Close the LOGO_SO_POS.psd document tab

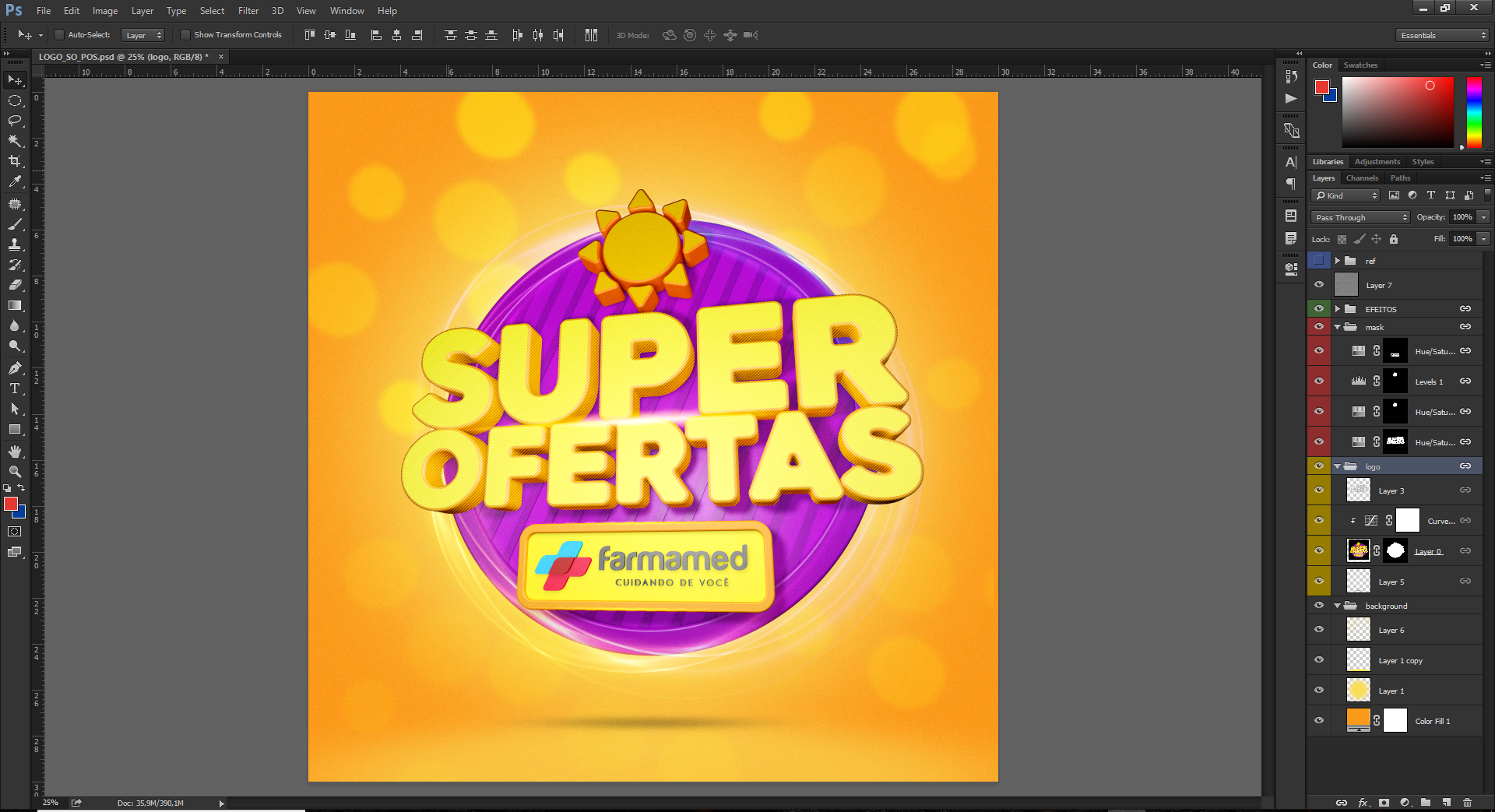[221, 57]
